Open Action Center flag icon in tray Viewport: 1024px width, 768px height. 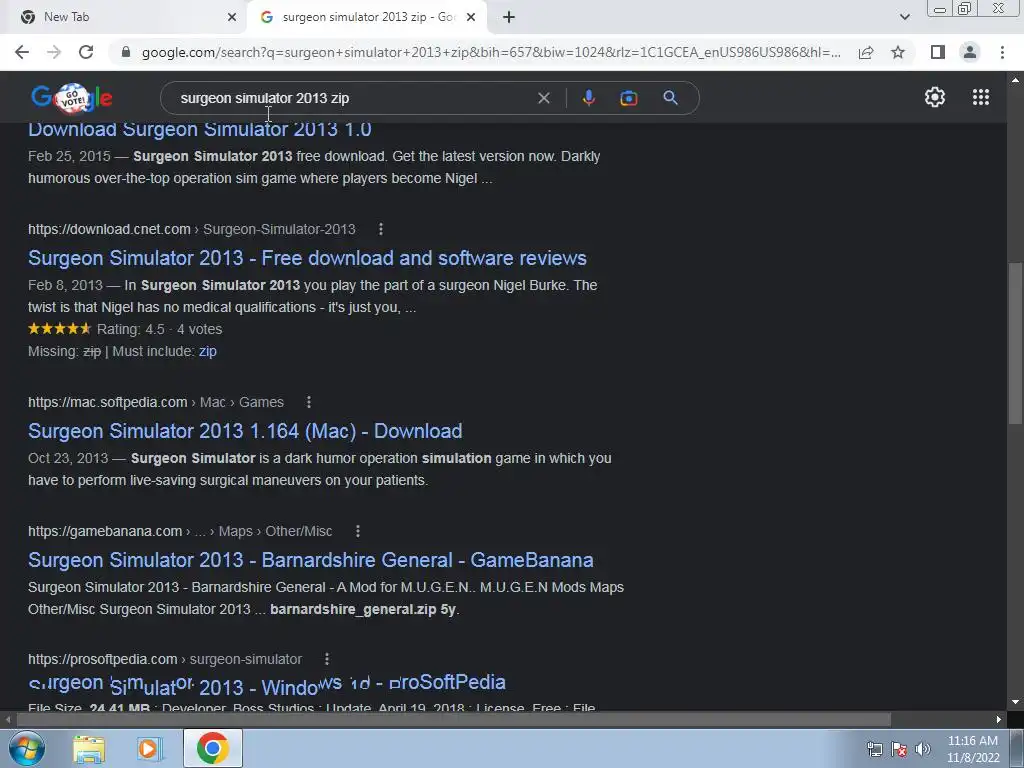pos(899,750)
